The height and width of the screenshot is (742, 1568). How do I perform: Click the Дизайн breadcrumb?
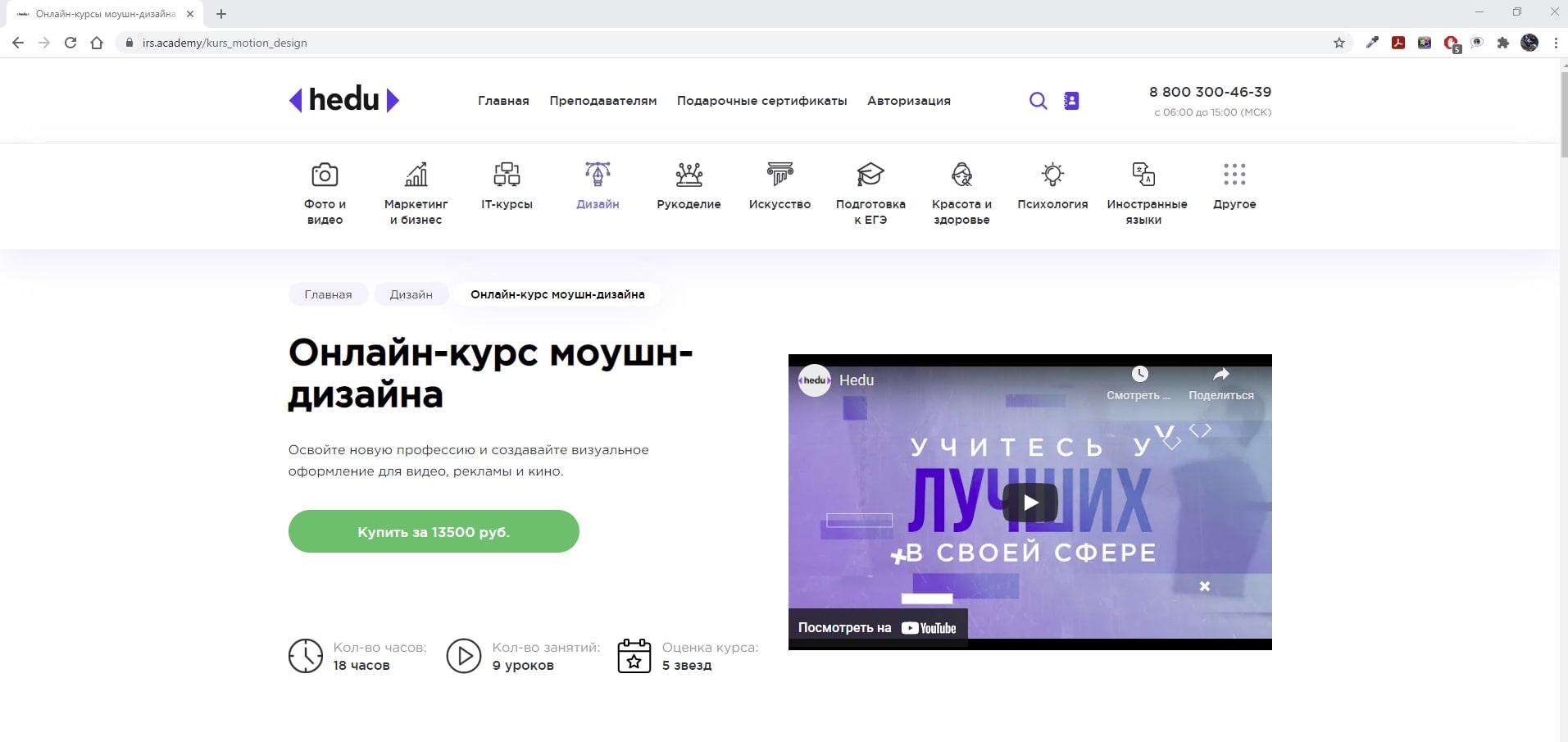click(411, 294)
